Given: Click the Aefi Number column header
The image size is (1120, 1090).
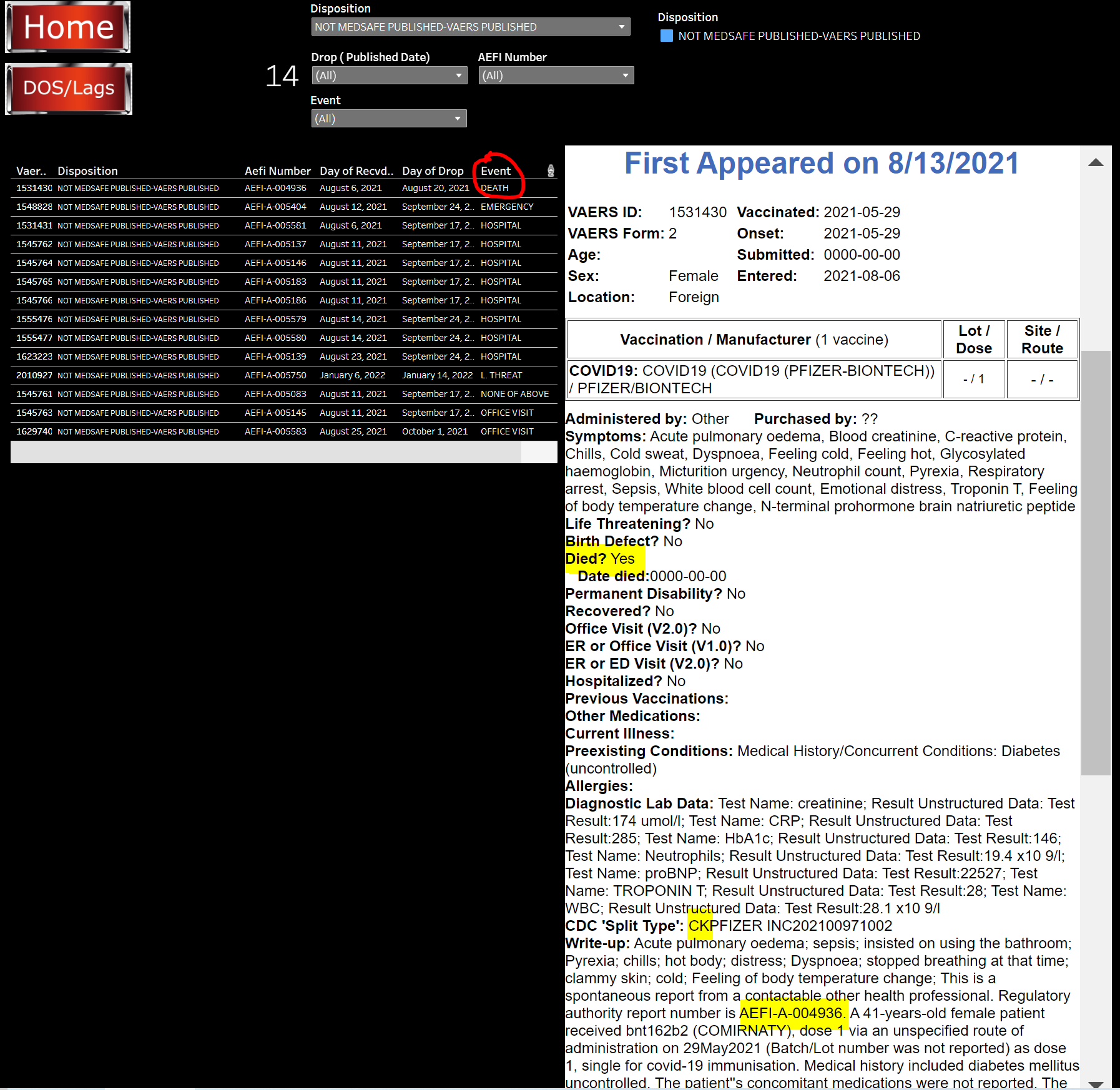Looking at the screenshot, I should [x=277, y=171].
